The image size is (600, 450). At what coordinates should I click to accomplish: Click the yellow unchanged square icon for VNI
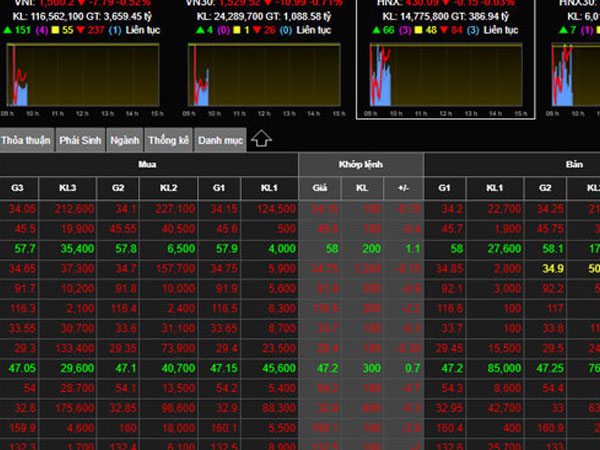58,30
